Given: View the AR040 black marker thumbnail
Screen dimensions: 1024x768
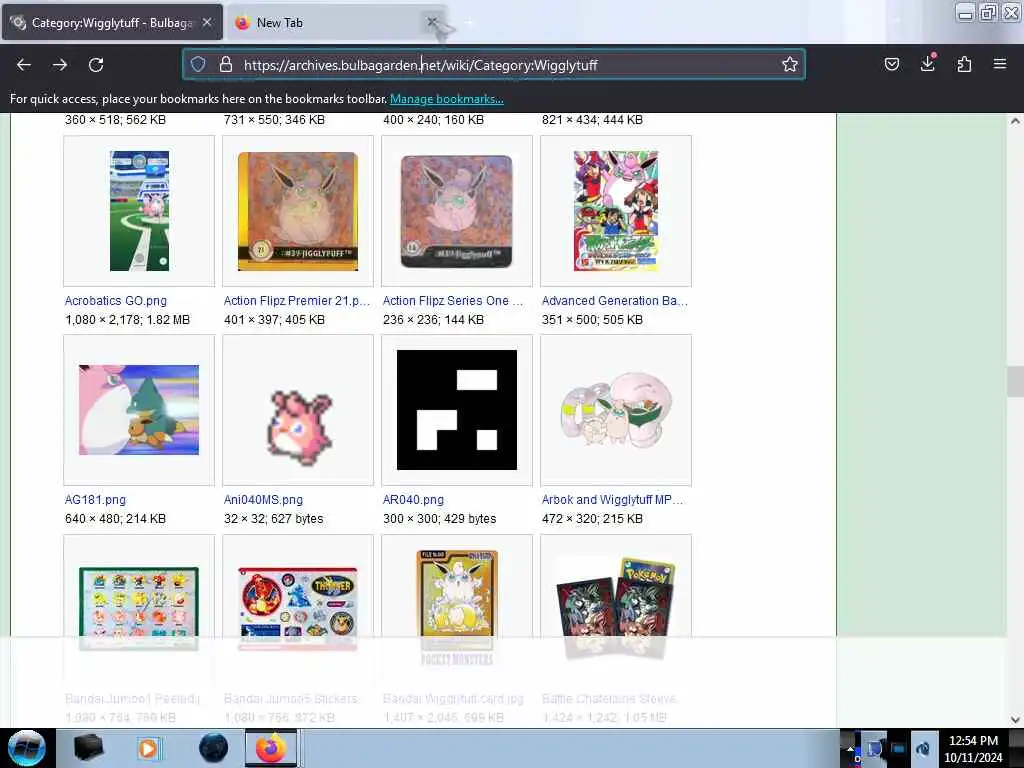Looking at the screenshot, I should 456,410.
